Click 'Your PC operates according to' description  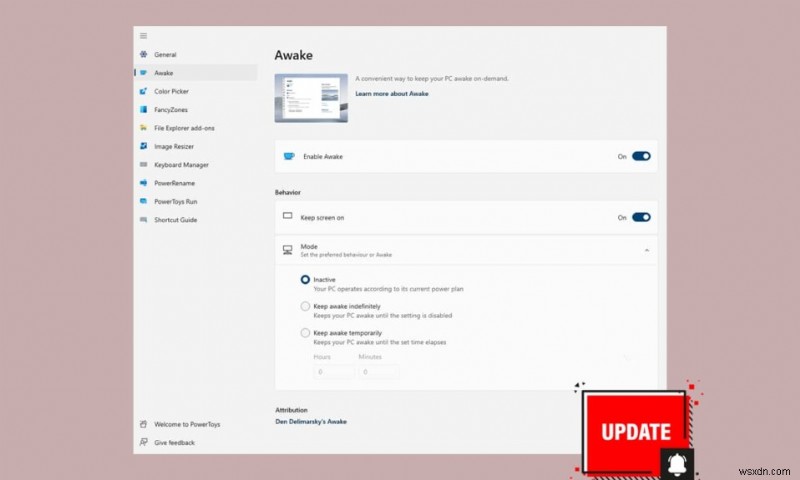(x=388, y=289)
